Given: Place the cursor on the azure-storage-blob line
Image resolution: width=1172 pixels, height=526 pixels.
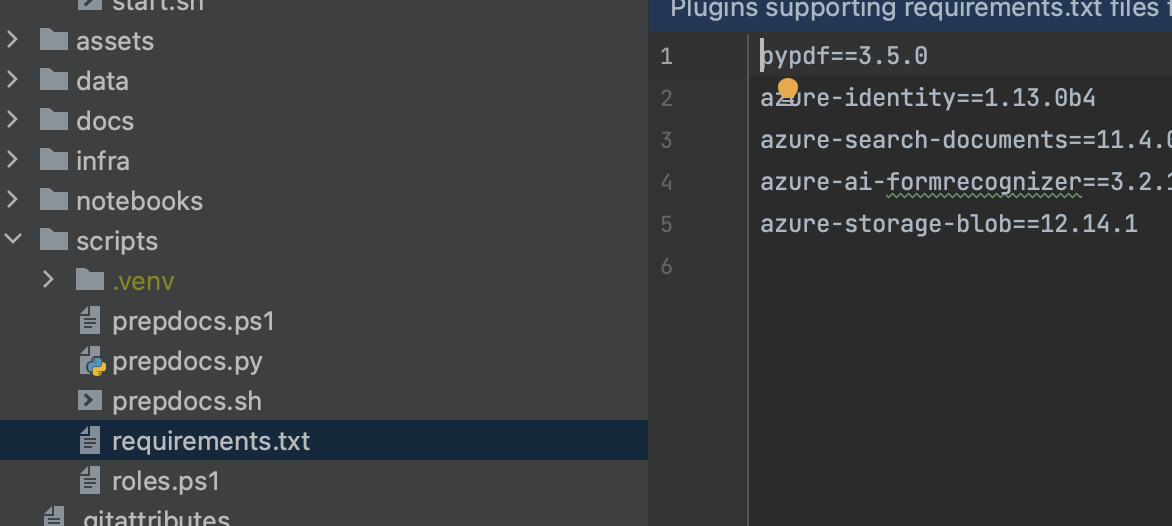Looking at the screenshot, I should 949,224.
